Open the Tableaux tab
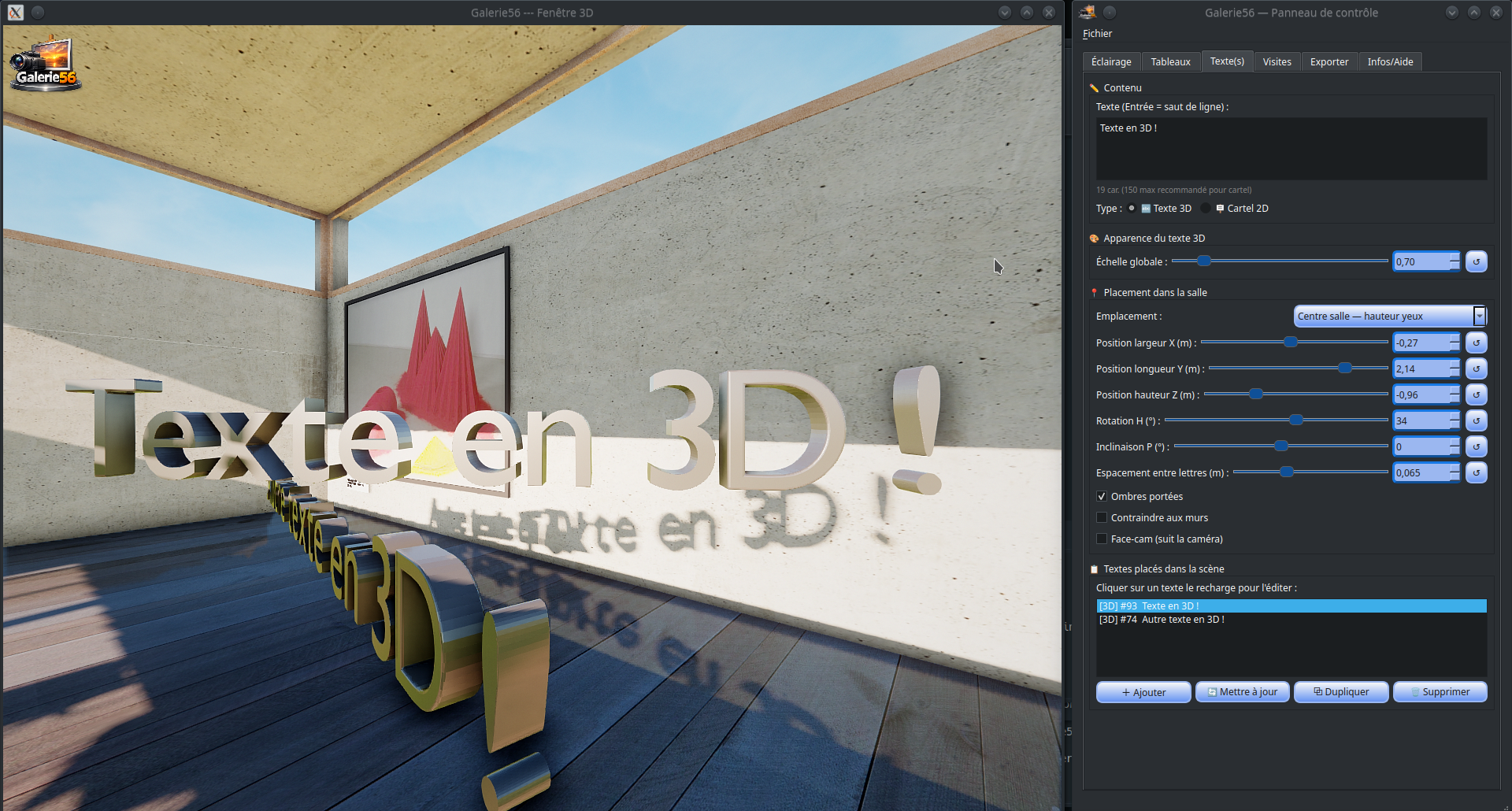This screenshot has height=811, width=1512. coord(1170,61)
